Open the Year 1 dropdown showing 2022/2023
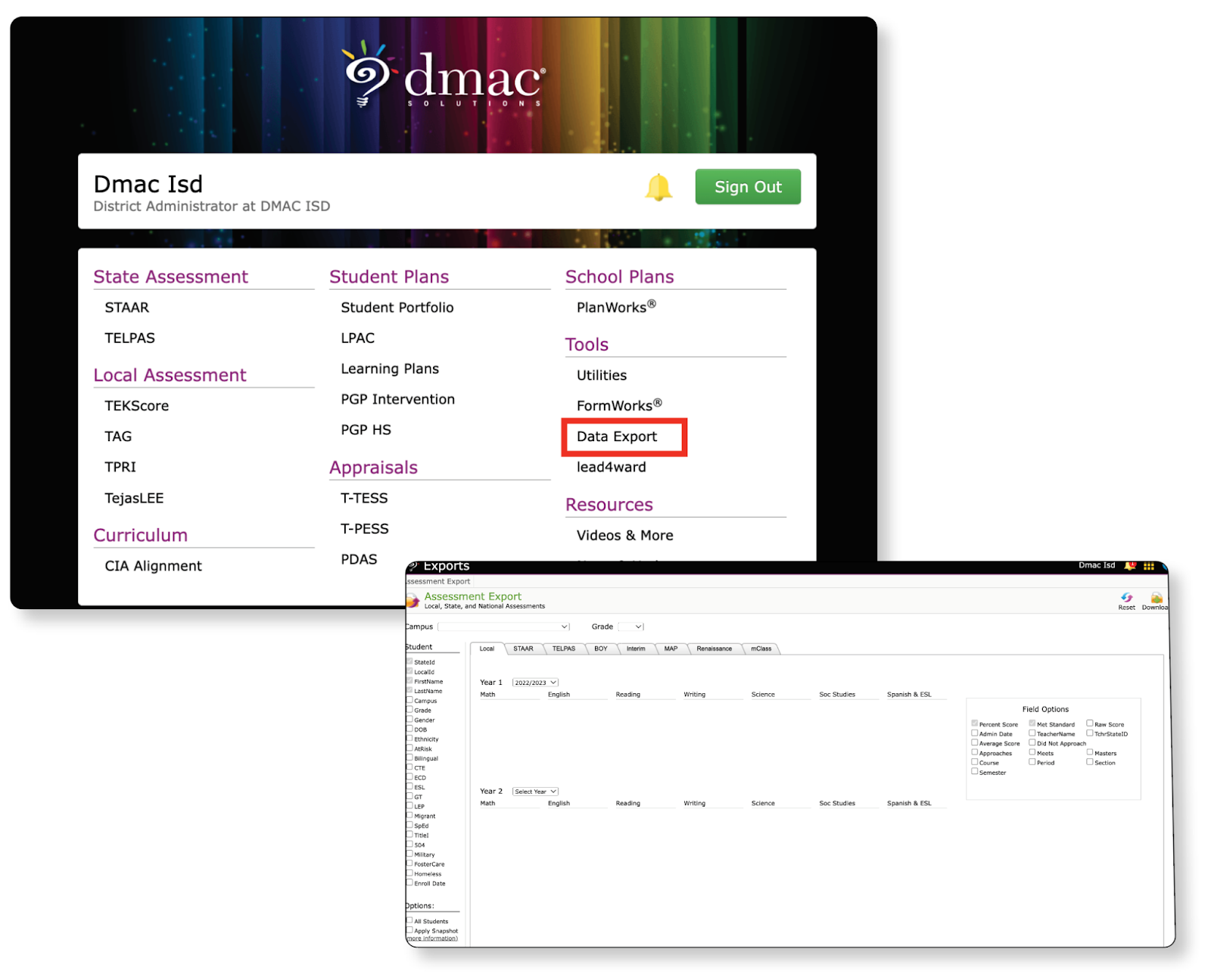 click(535, 683)
